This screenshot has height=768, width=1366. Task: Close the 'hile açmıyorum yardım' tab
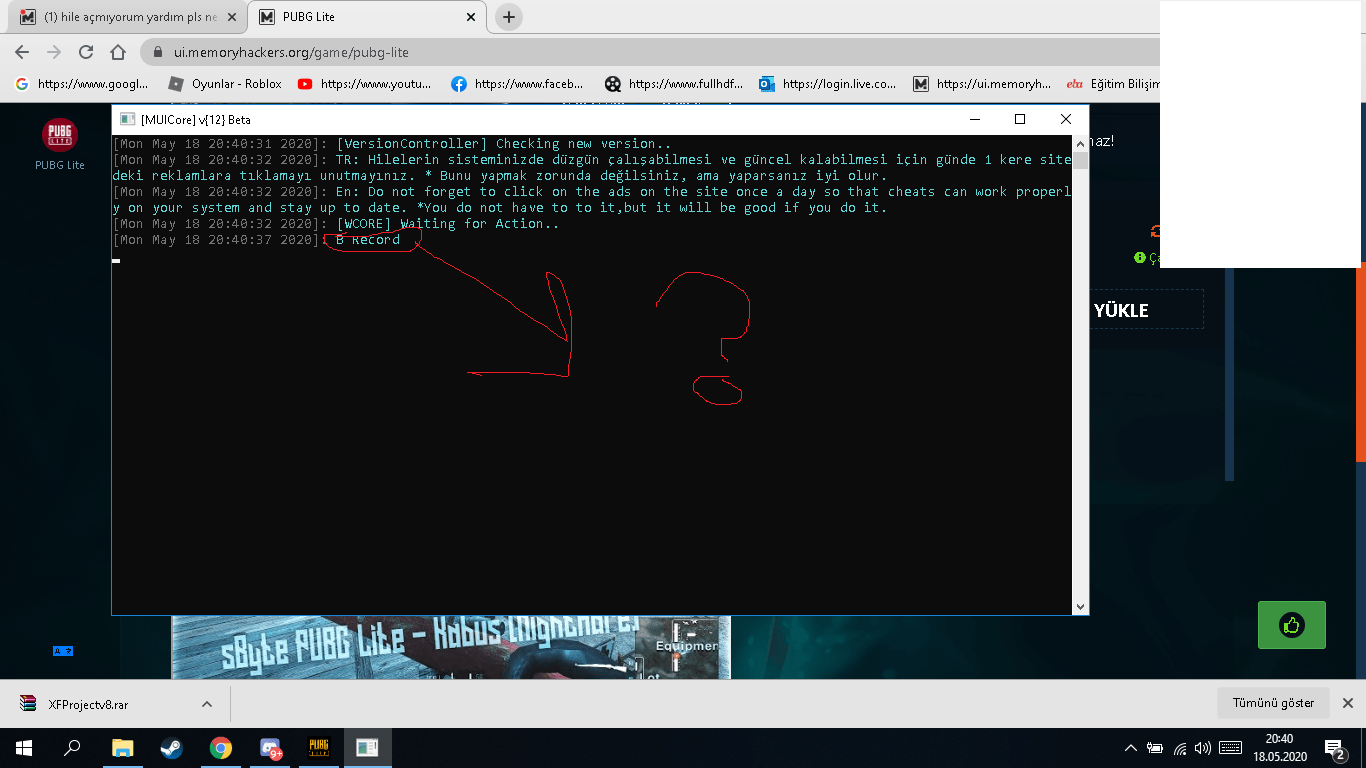(232, 17)
